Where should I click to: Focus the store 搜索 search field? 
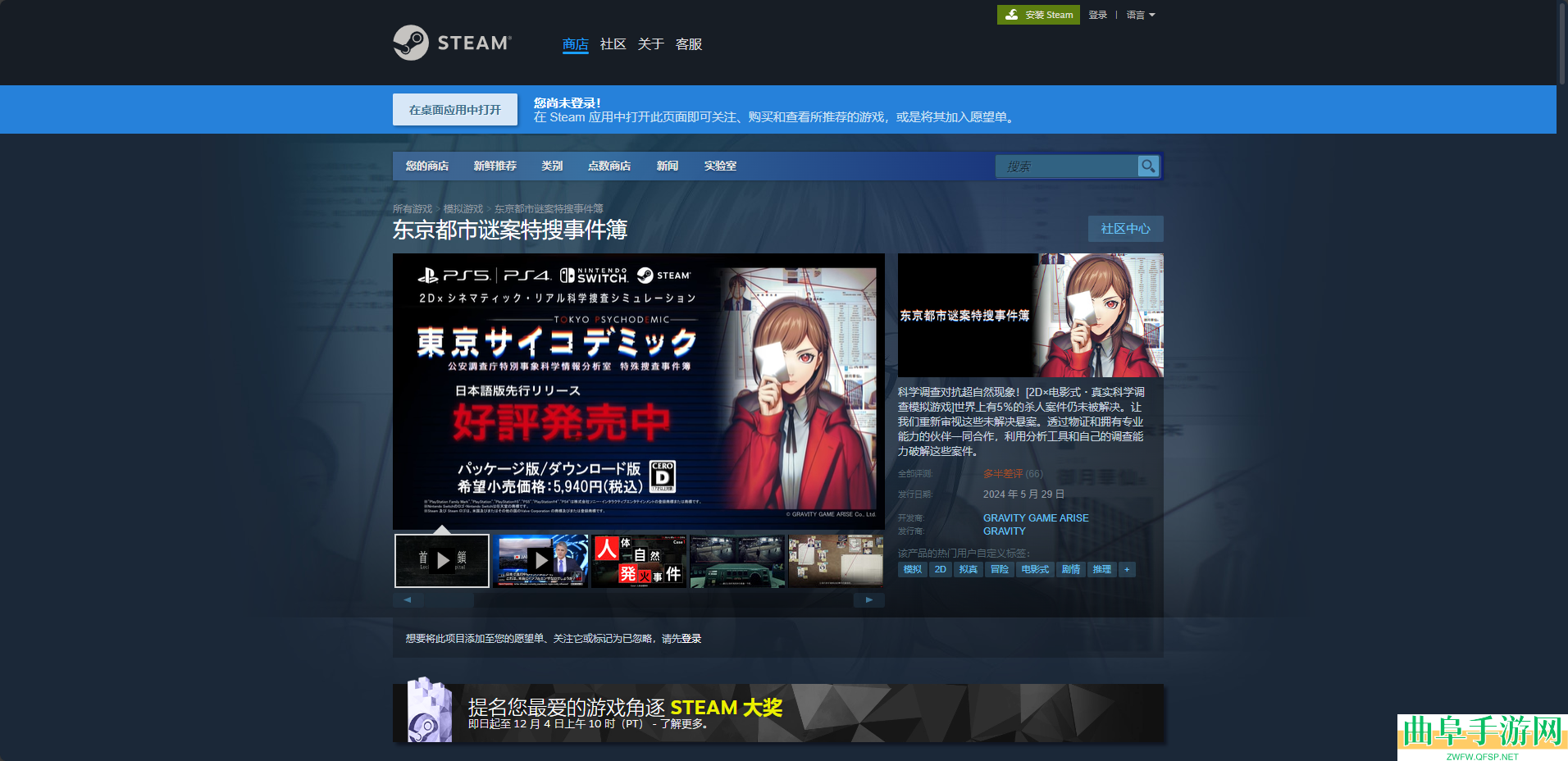pos(1066,166)
